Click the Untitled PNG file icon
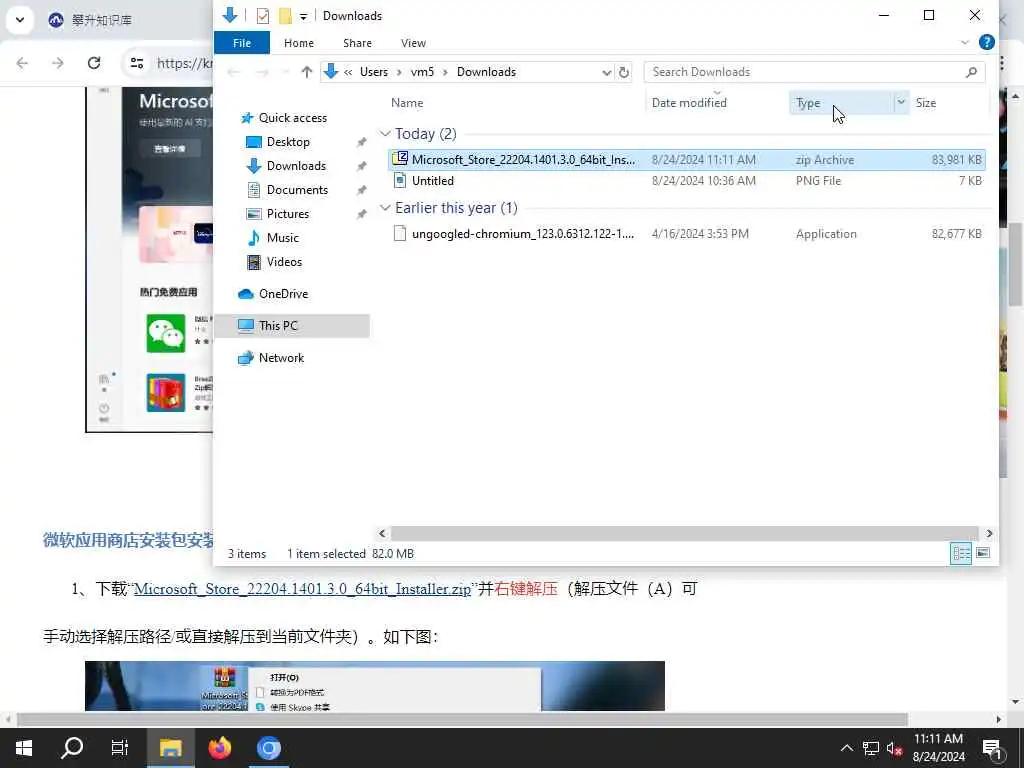This screenshot has height=768, width=1024. click(x=400, y=181)
